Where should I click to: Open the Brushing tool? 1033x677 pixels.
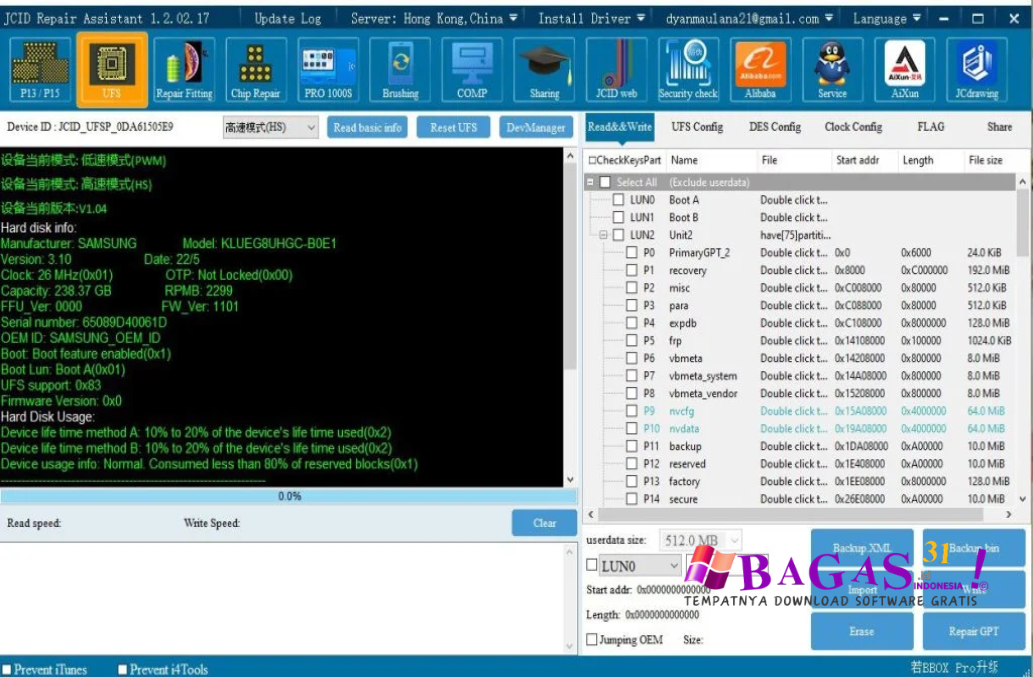tap(400, 69)
